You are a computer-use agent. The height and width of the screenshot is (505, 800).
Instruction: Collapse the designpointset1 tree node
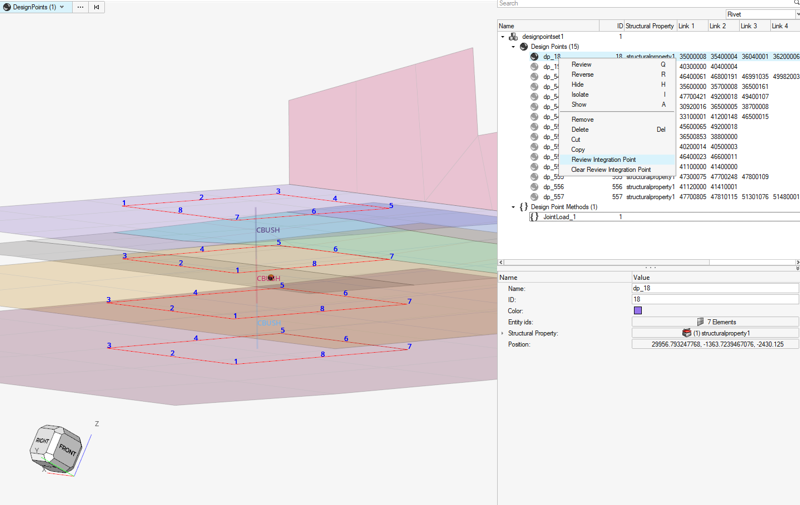503,37
